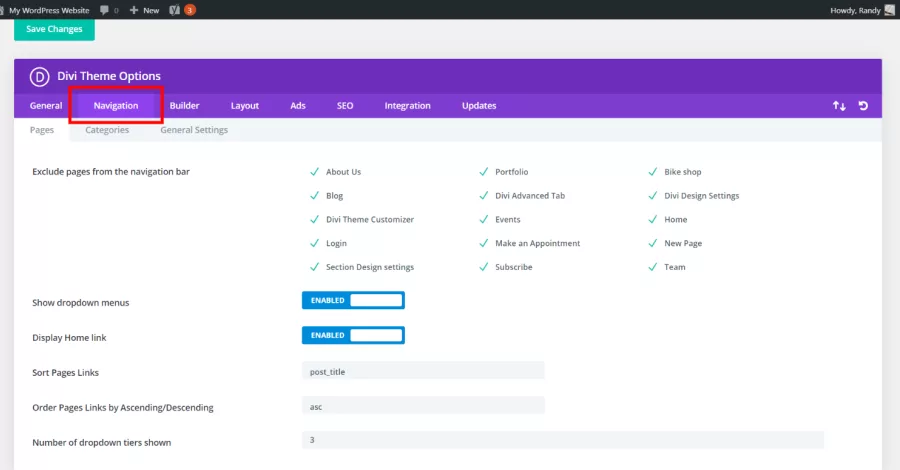
Task: Toggle the Divi Design Settings checkmark
Action: [x=653, y=196]
